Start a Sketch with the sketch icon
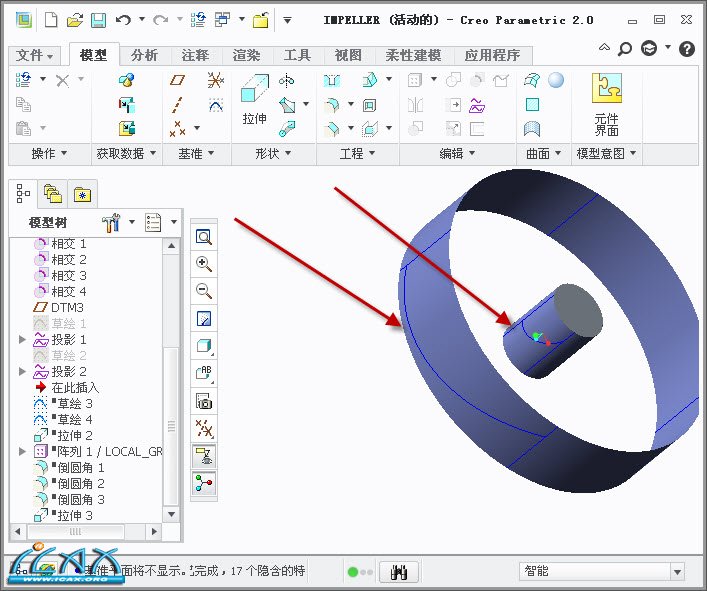The height and width of the screenshot is (591, 707). click(216, 105)
